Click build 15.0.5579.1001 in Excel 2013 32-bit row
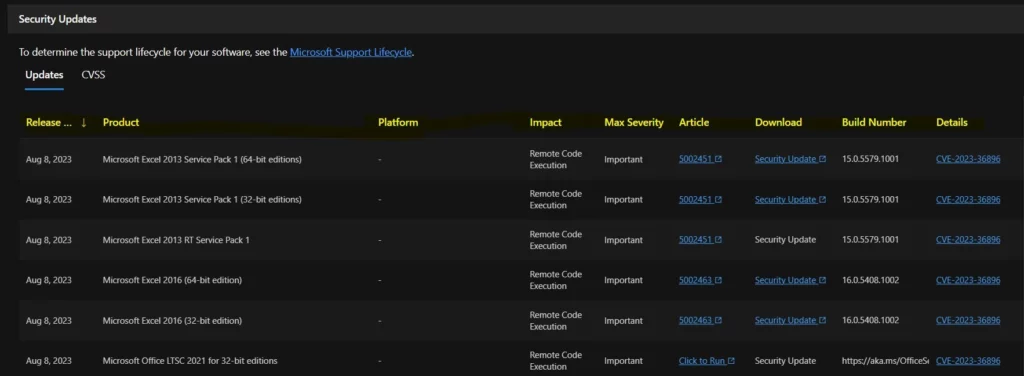 coord(871,200)
